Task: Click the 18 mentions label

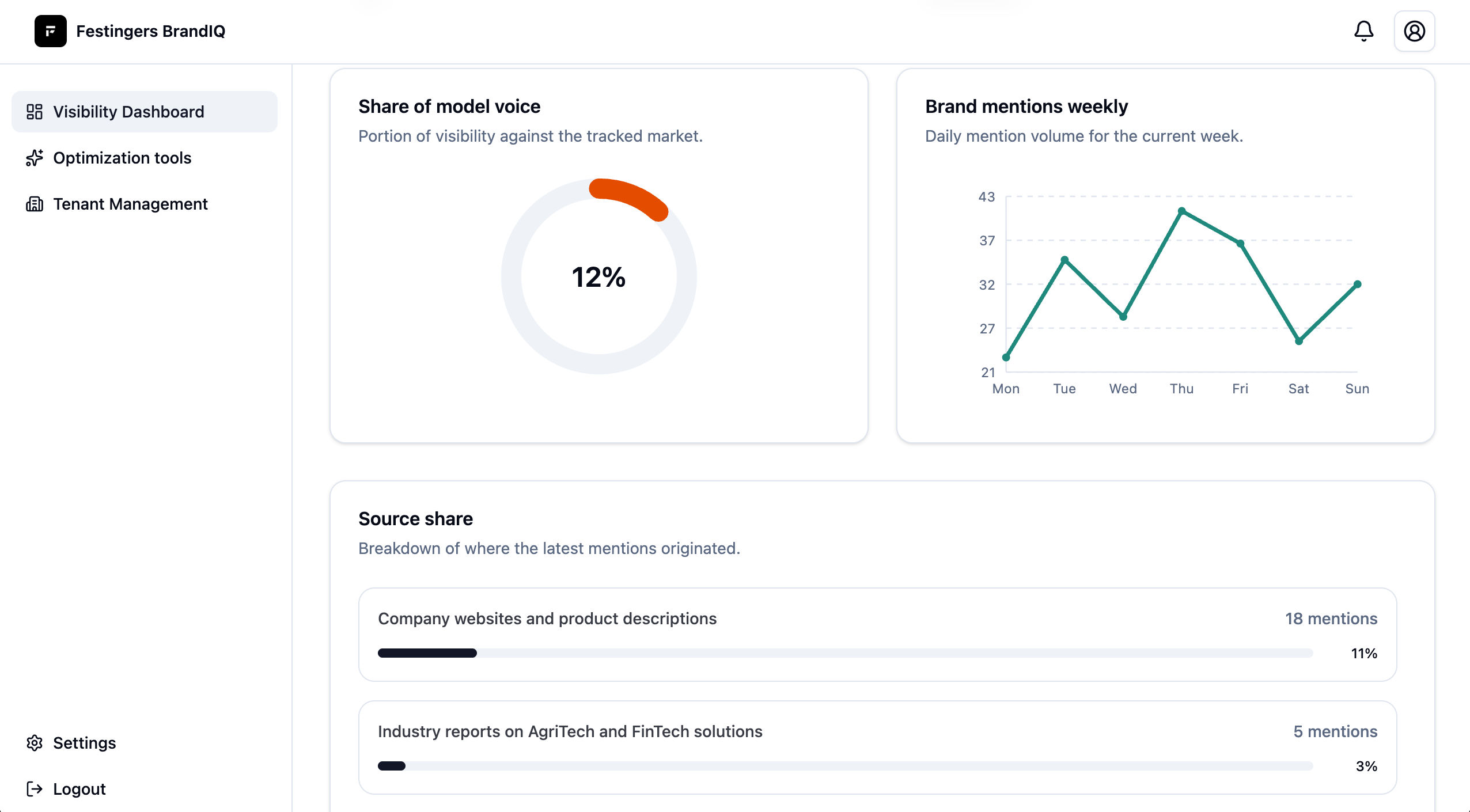Action: pos(1331,619)
